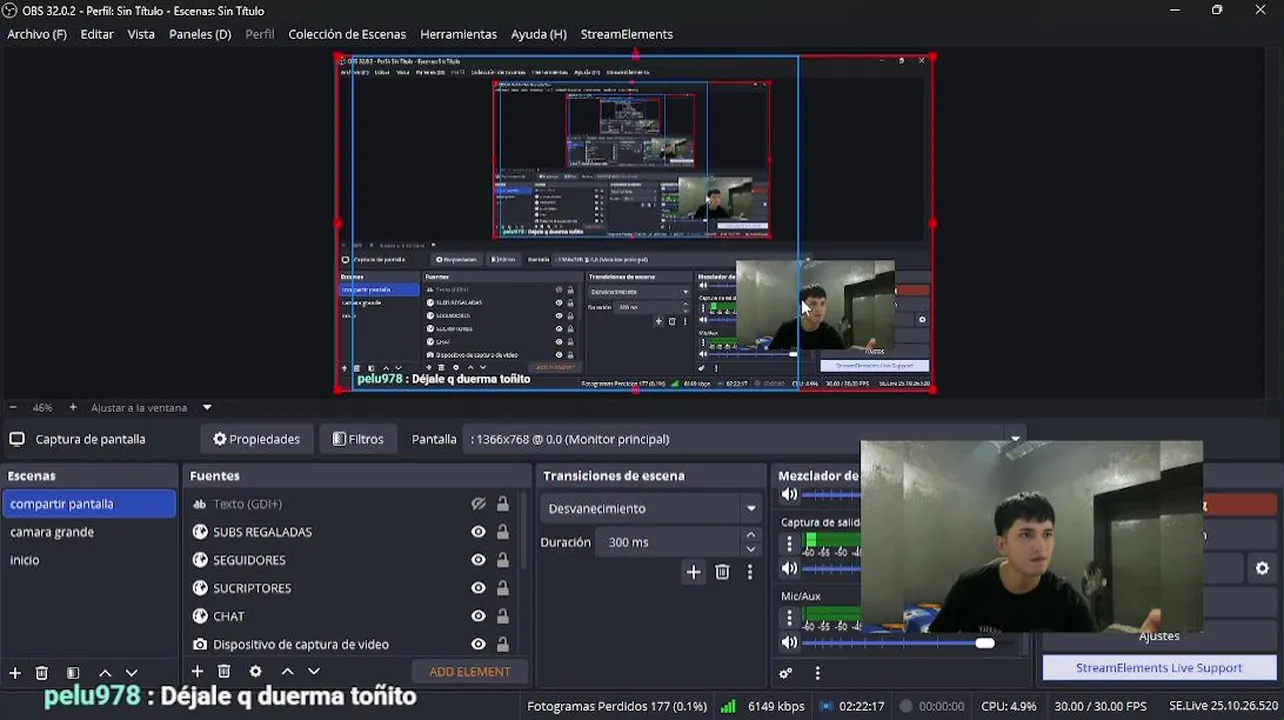The width and height of the screenshot is (1284, 720).
Task: Click the Filtros button
Action: [x=358, y=439]
